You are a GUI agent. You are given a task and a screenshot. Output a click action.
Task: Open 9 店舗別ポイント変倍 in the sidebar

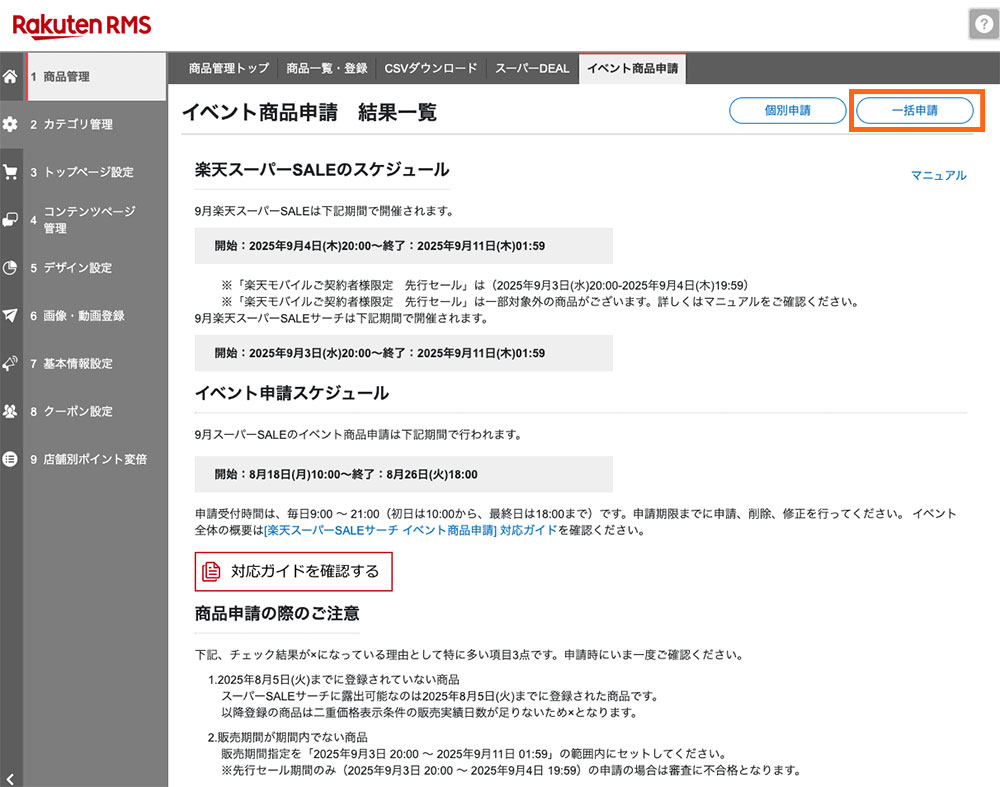96,459
